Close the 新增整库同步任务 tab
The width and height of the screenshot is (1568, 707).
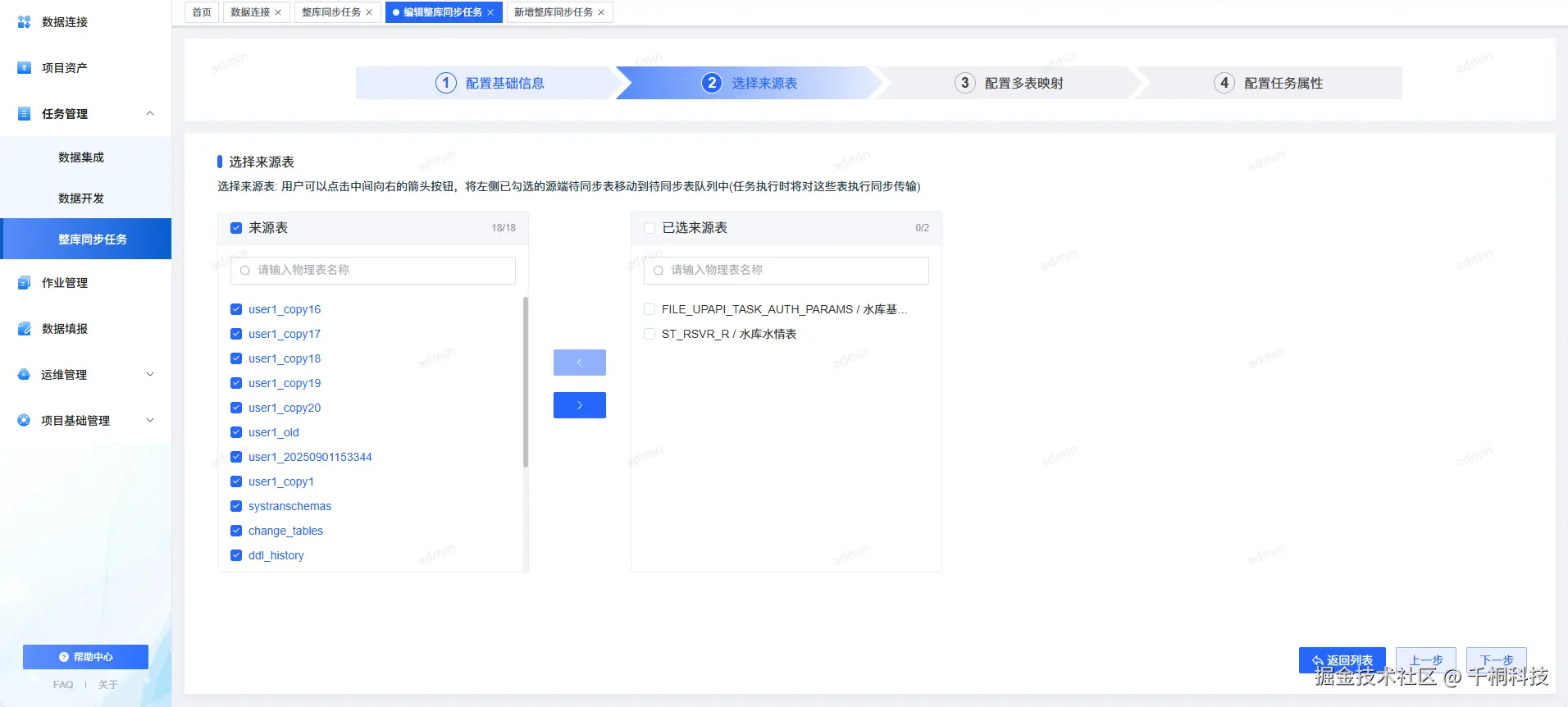coord(601,12)
